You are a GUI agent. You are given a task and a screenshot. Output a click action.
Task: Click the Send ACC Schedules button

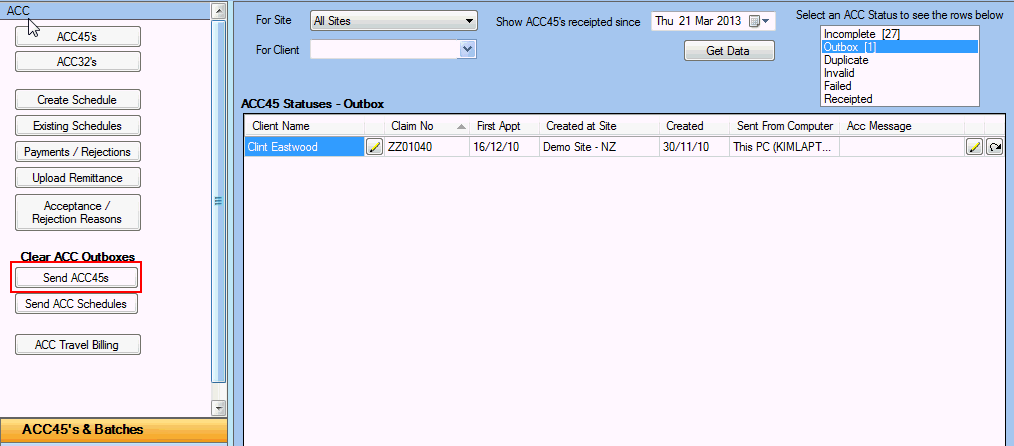[x=76, y=303]
